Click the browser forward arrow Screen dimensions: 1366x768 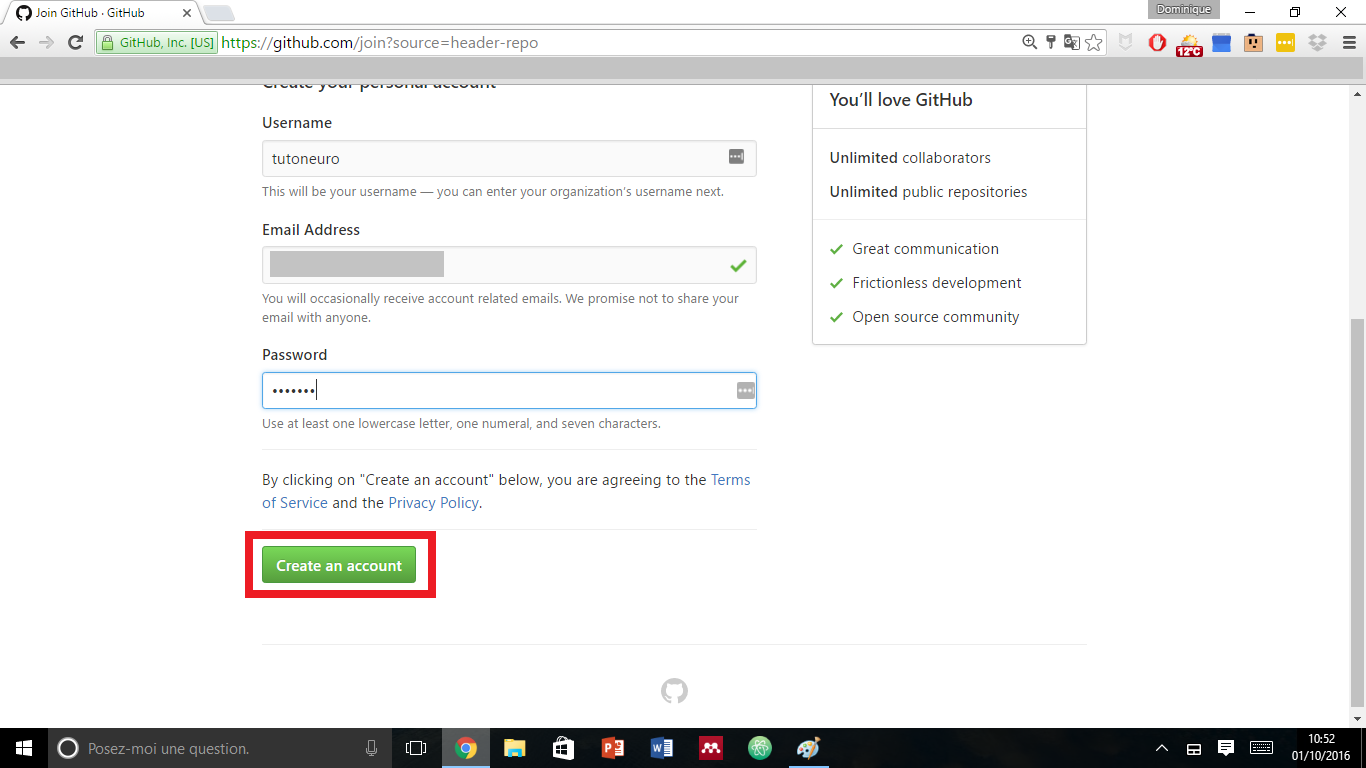46,43
